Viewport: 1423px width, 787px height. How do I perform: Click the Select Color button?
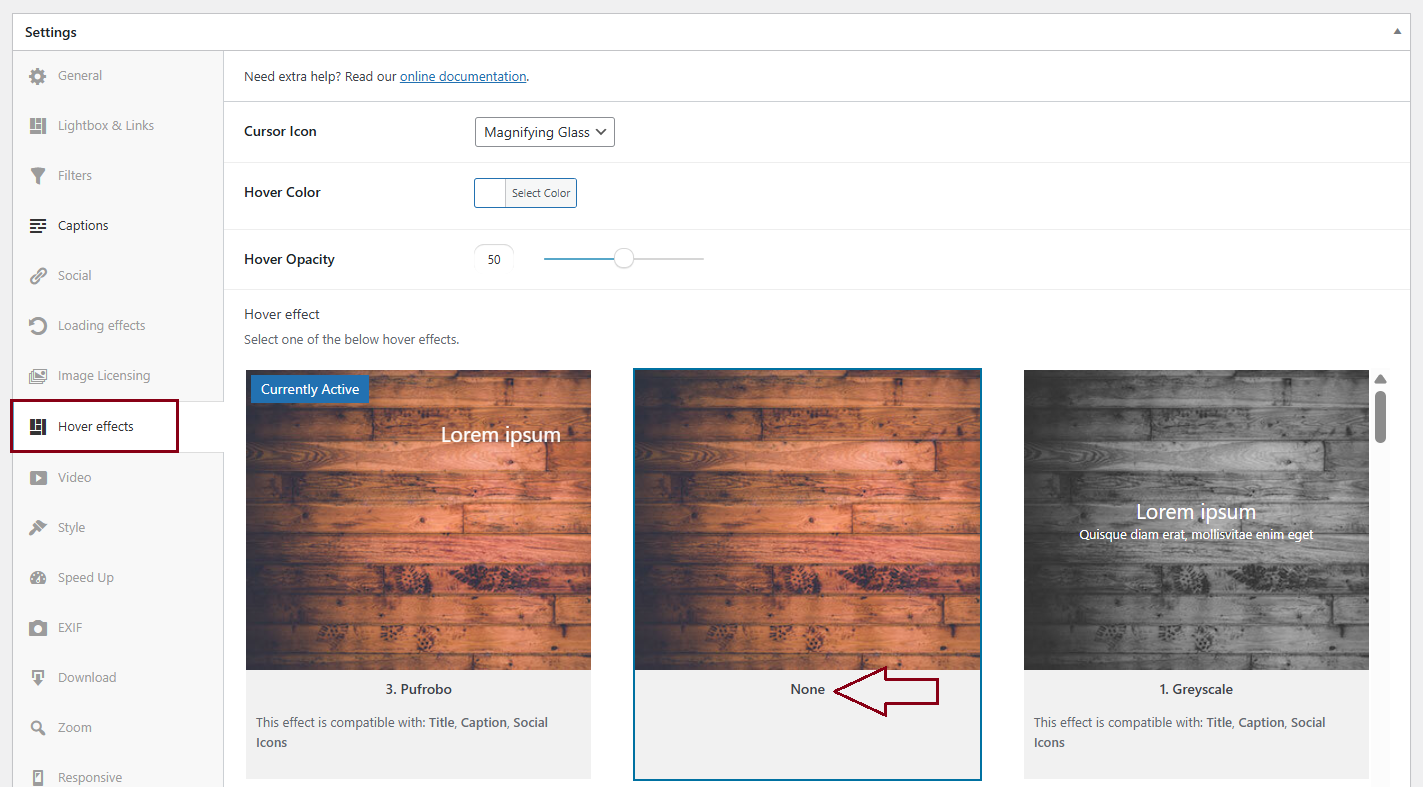pos(540,193)
